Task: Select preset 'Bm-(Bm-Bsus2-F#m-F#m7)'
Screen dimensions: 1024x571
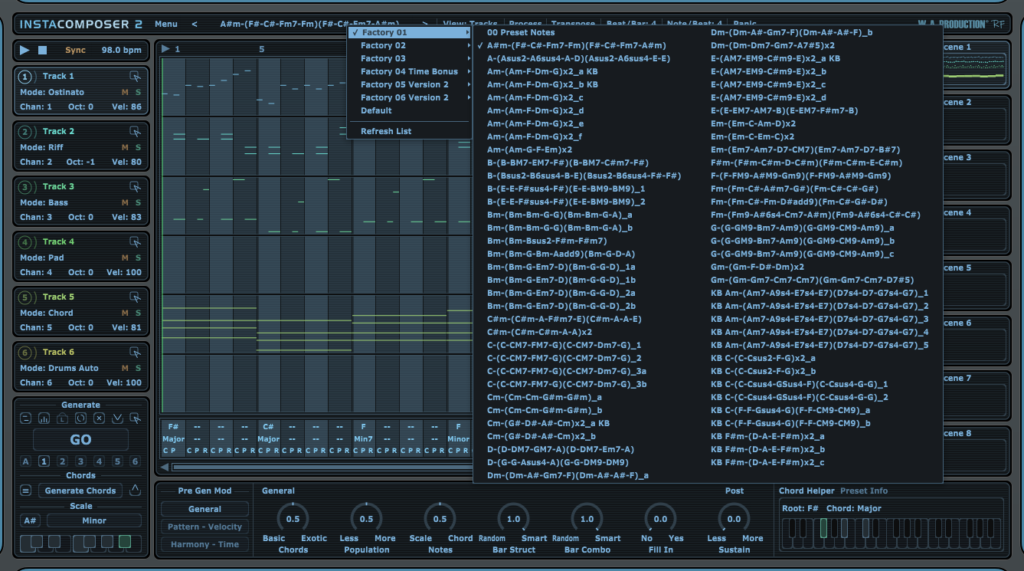Action: pos(547,241)
